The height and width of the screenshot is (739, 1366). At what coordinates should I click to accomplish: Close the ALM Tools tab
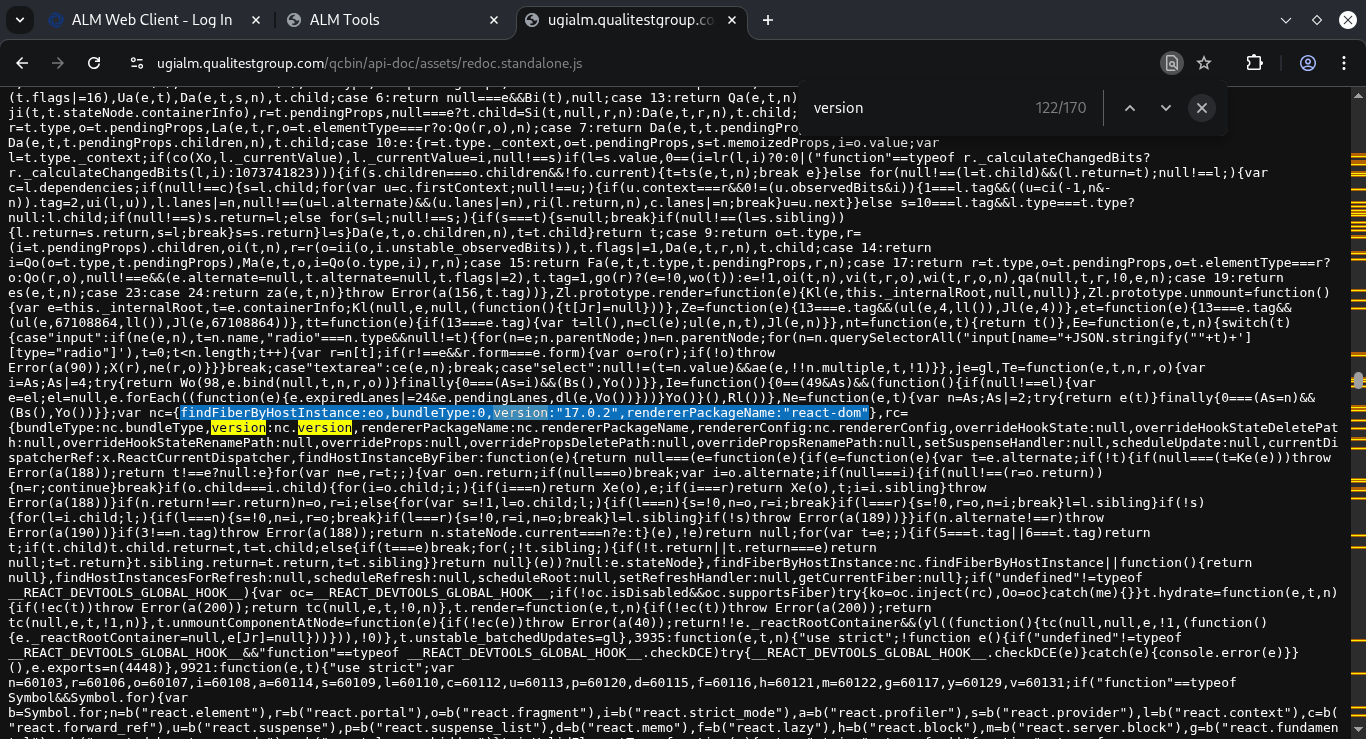pos(494,20)
